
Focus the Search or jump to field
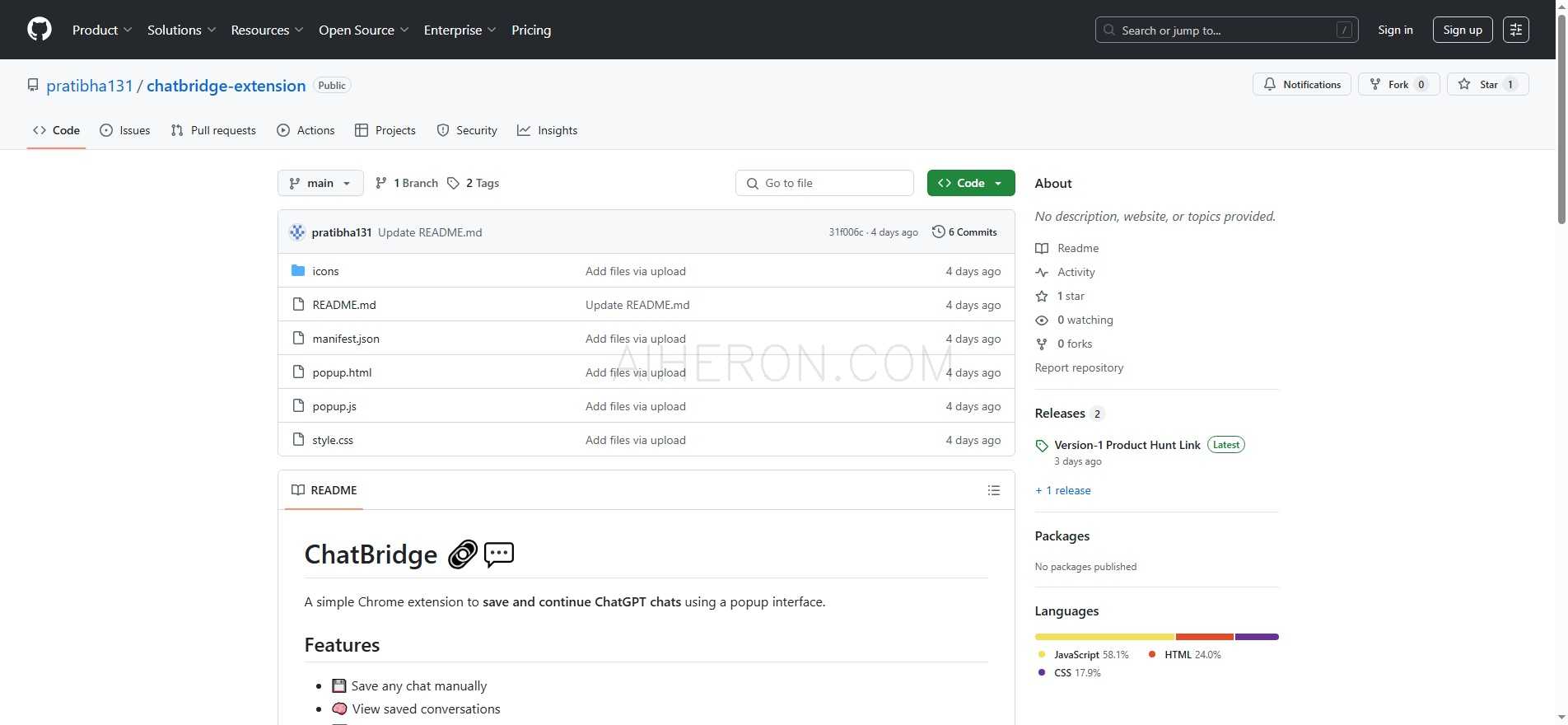tap(1226, 30)
